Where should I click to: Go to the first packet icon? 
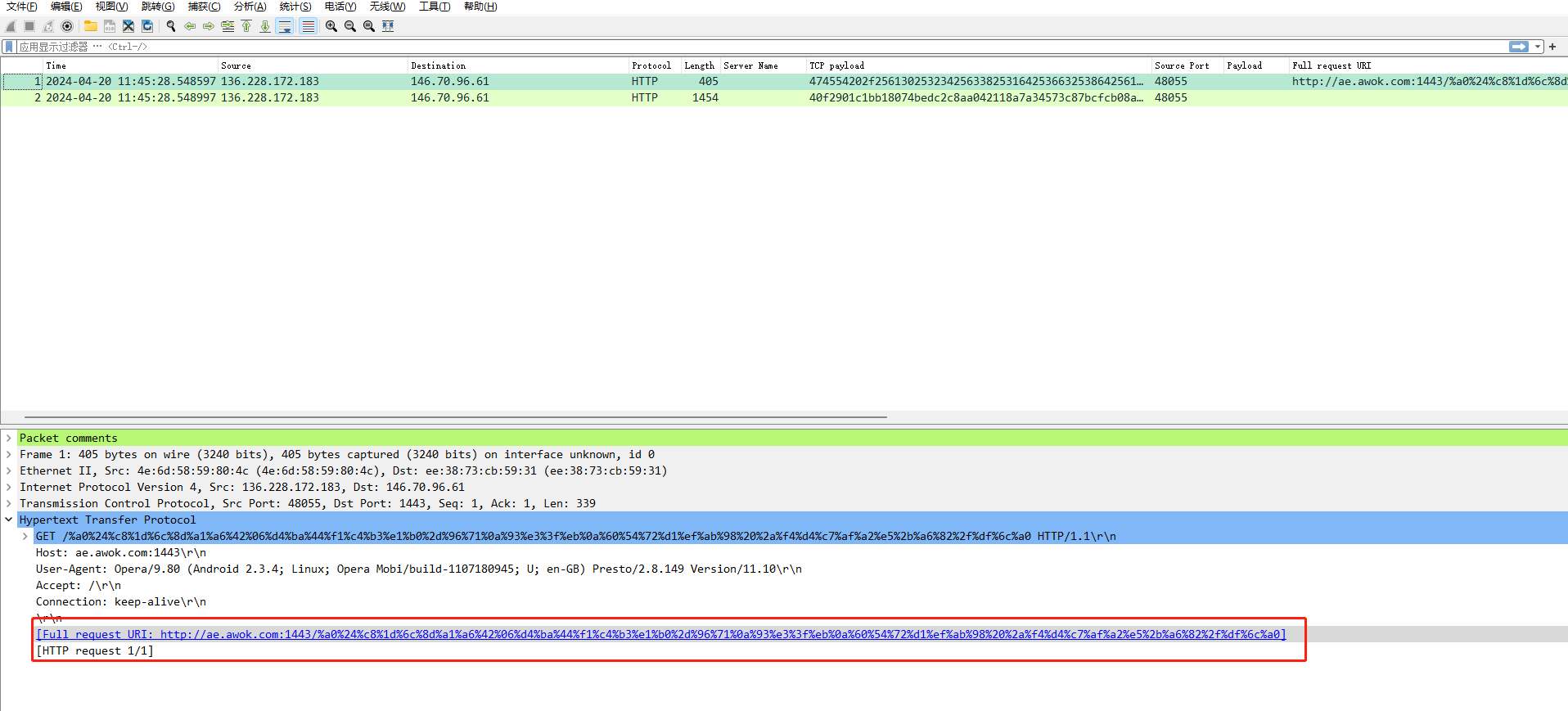(246, 26)
